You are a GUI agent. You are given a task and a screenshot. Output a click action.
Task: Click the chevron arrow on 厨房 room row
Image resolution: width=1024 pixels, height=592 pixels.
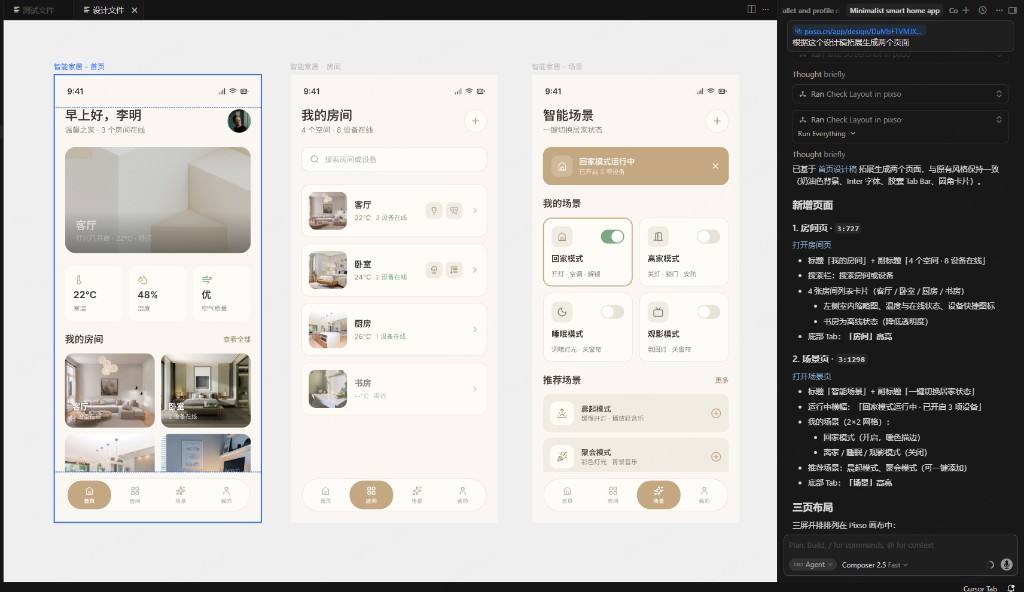point(475,329)
